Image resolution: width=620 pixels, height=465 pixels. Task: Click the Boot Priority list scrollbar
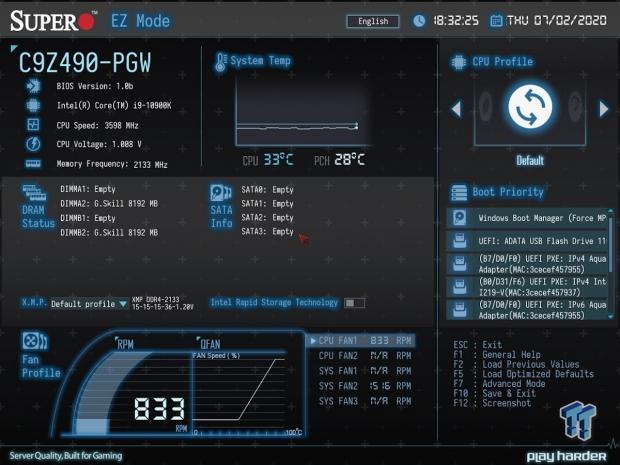point(611,264)
